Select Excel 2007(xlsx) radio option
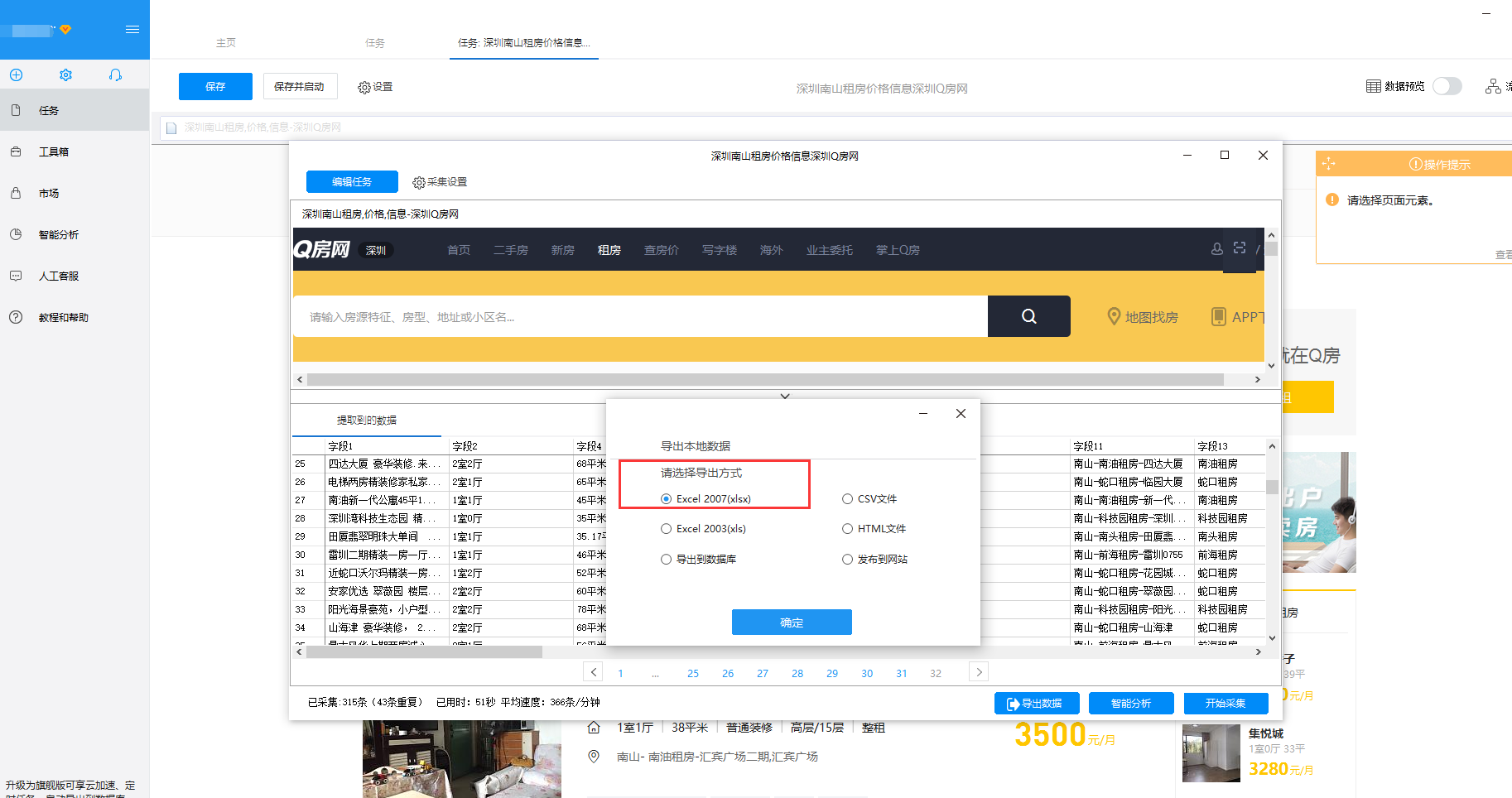This screenshot has width=1512, height=798. click(667, 499)
